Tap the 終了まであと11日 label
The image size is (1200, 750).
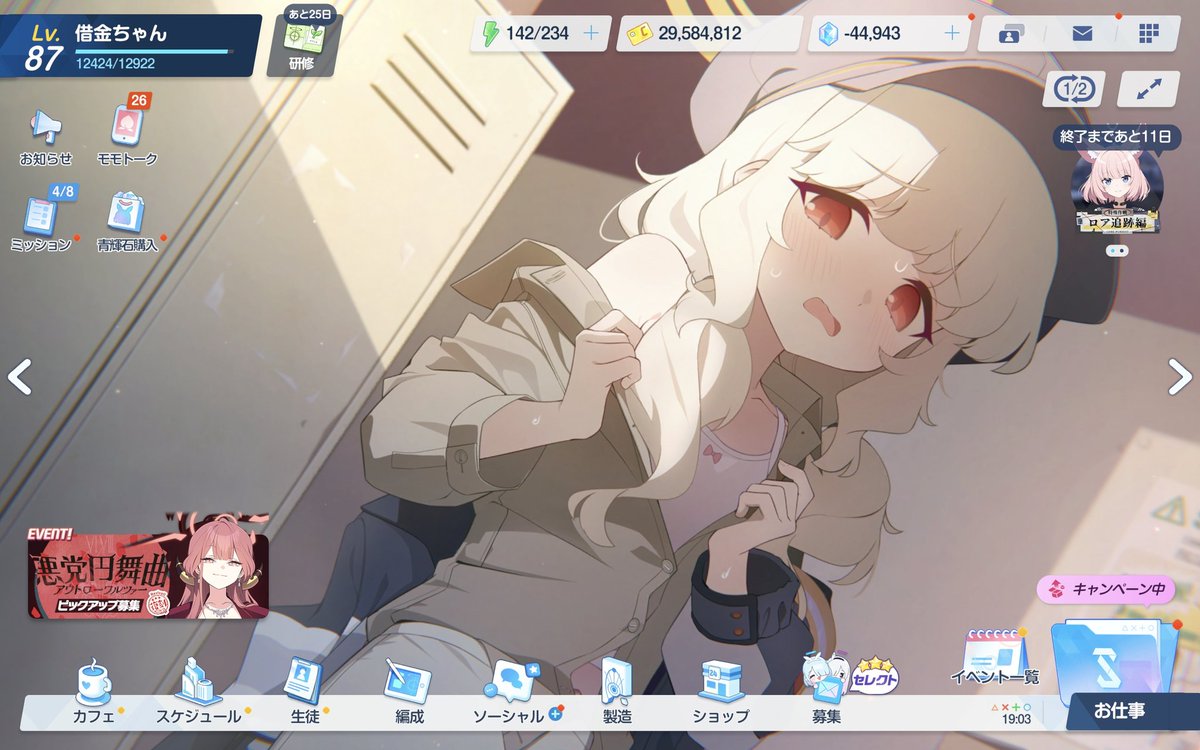[x=1116, y=137]
